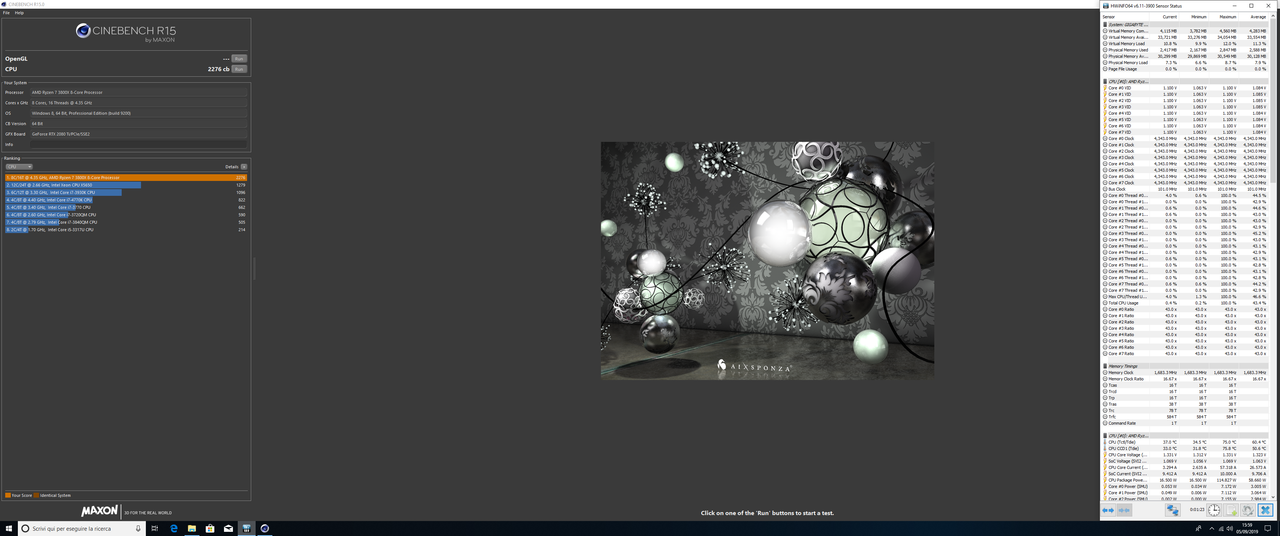Image resolution: width=1280 pixels, height=536 pixels.
Task: Select the Intel Core i7-3930K ranking row
Action: tap(126, 192)
